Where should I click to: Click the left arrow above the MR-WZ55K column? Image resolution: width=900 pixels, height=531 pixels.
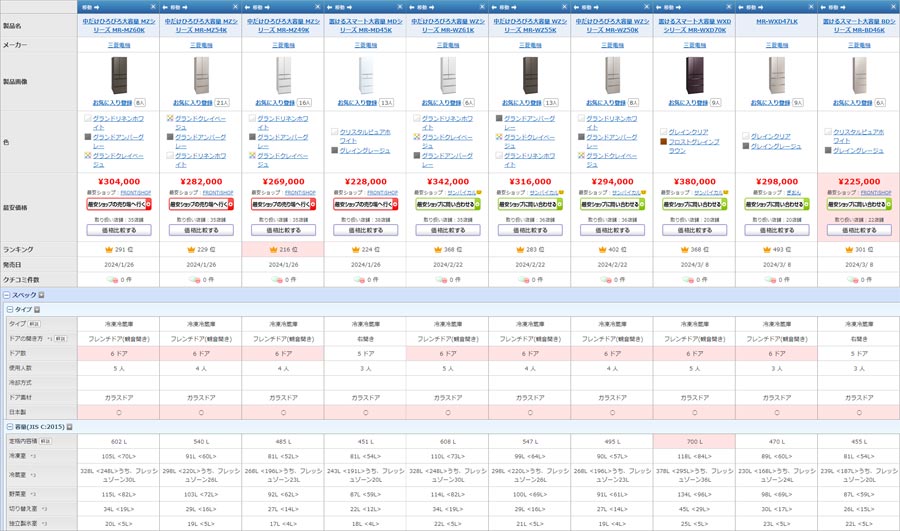coord(495,7)
